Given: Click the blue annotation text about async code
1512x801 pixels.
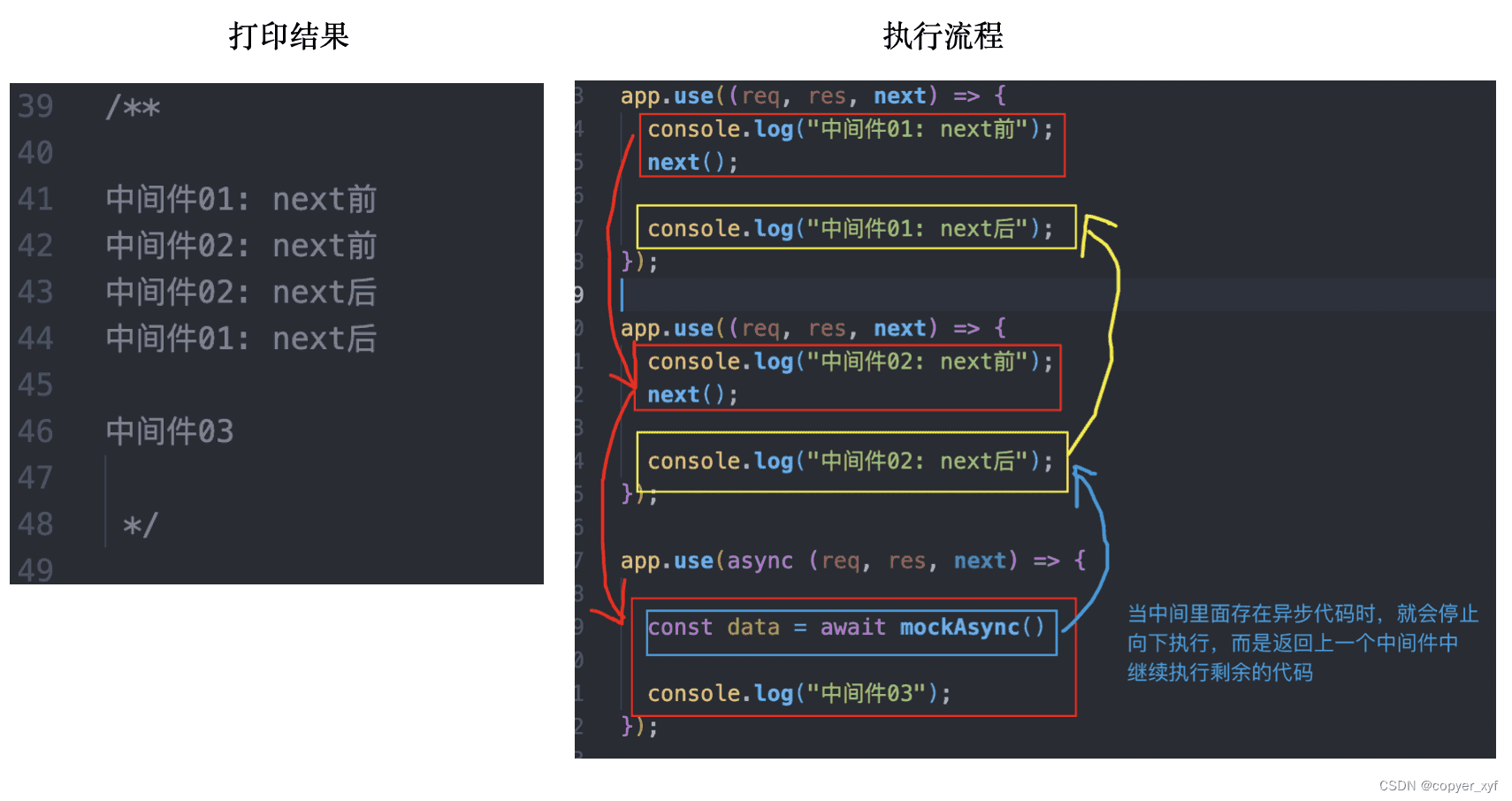Looking at the screenshot, I should pos(1302,643).
